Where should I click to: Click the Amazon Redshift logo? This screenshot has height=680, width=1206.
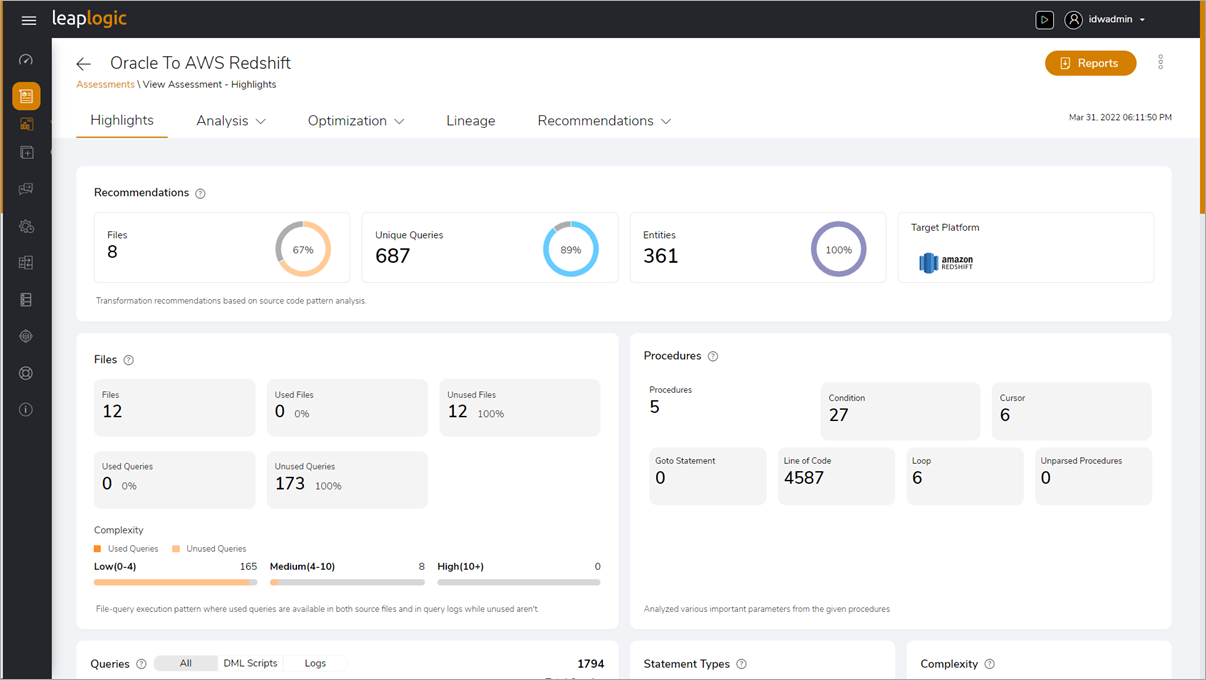[x=946, y=262]
